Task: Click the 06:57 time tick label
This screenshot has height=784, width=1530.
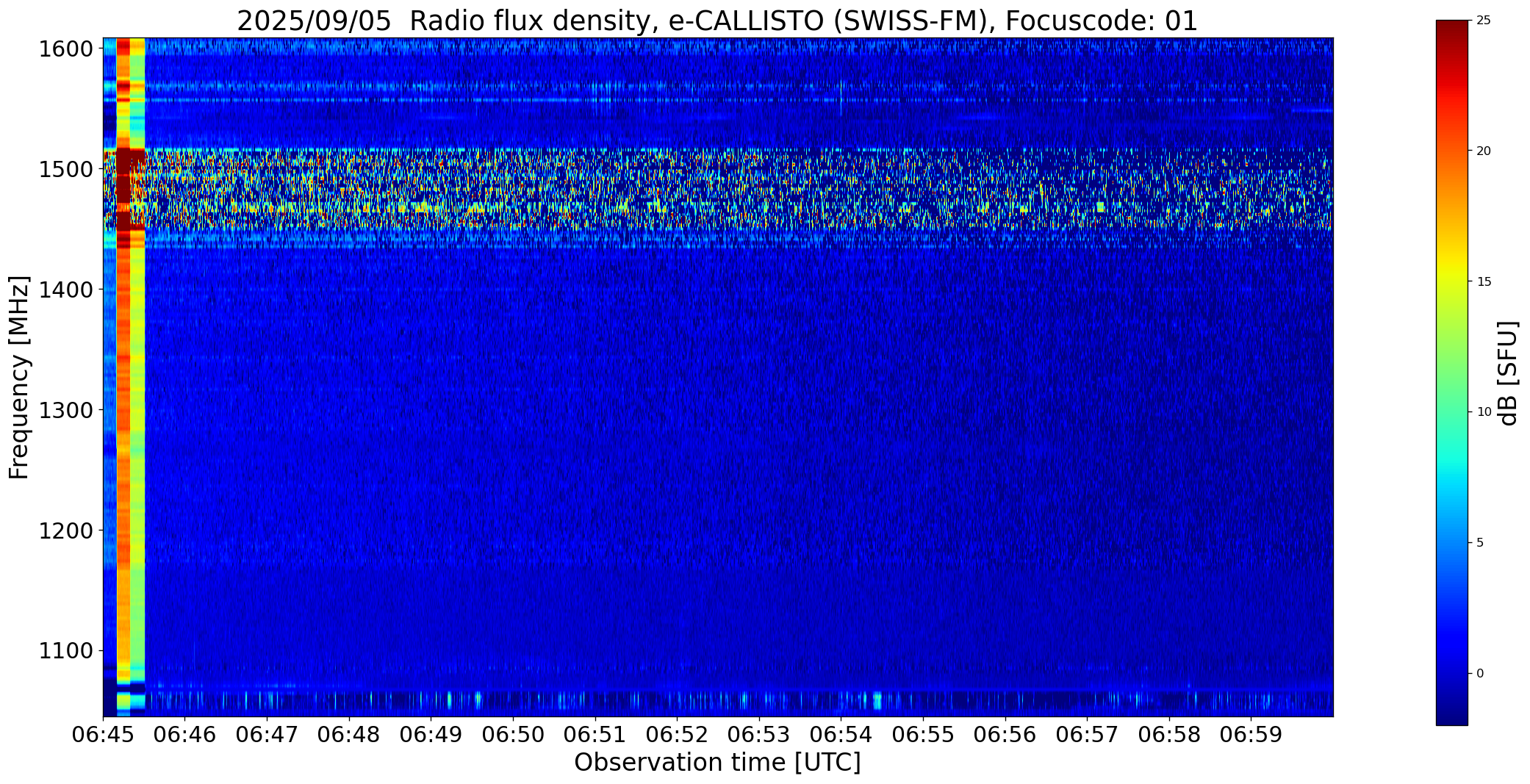Action: [x=1087, y=734]
